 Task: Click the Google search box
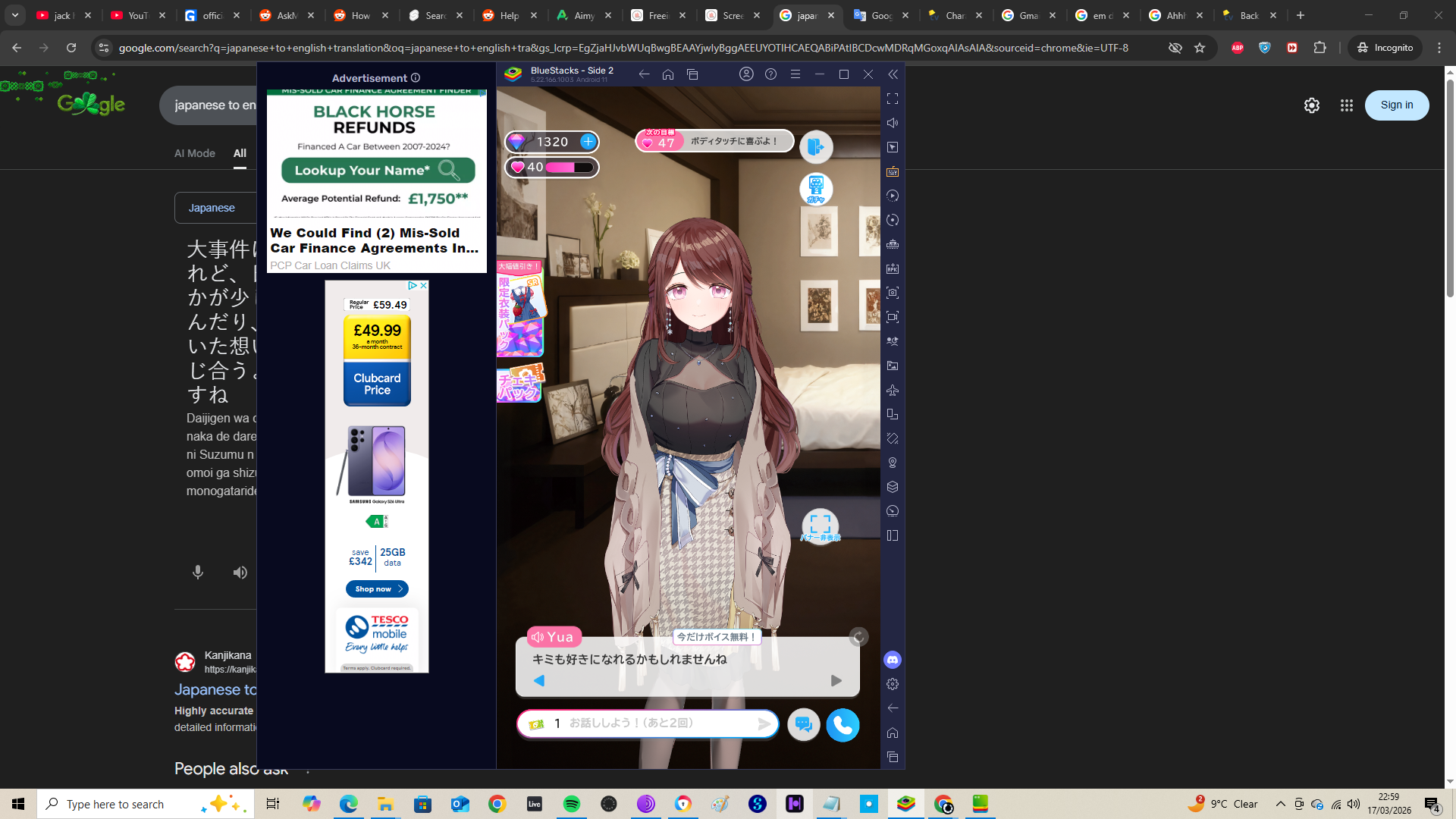(209, 105)
